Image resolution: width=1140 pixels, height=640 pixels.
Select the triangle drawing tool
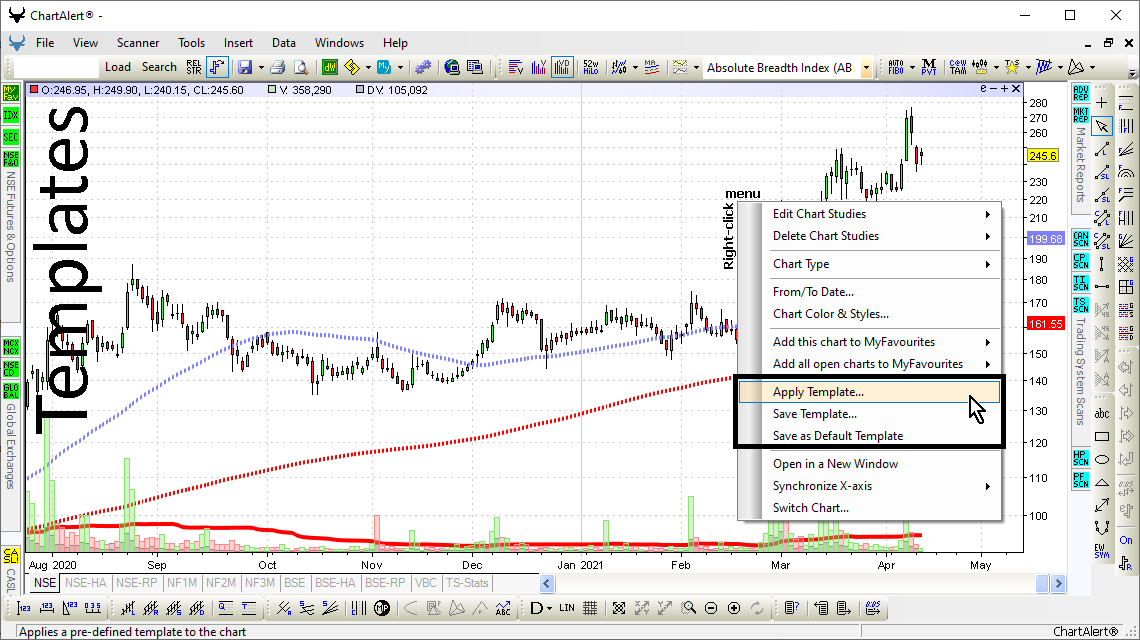click(1102, 482)
